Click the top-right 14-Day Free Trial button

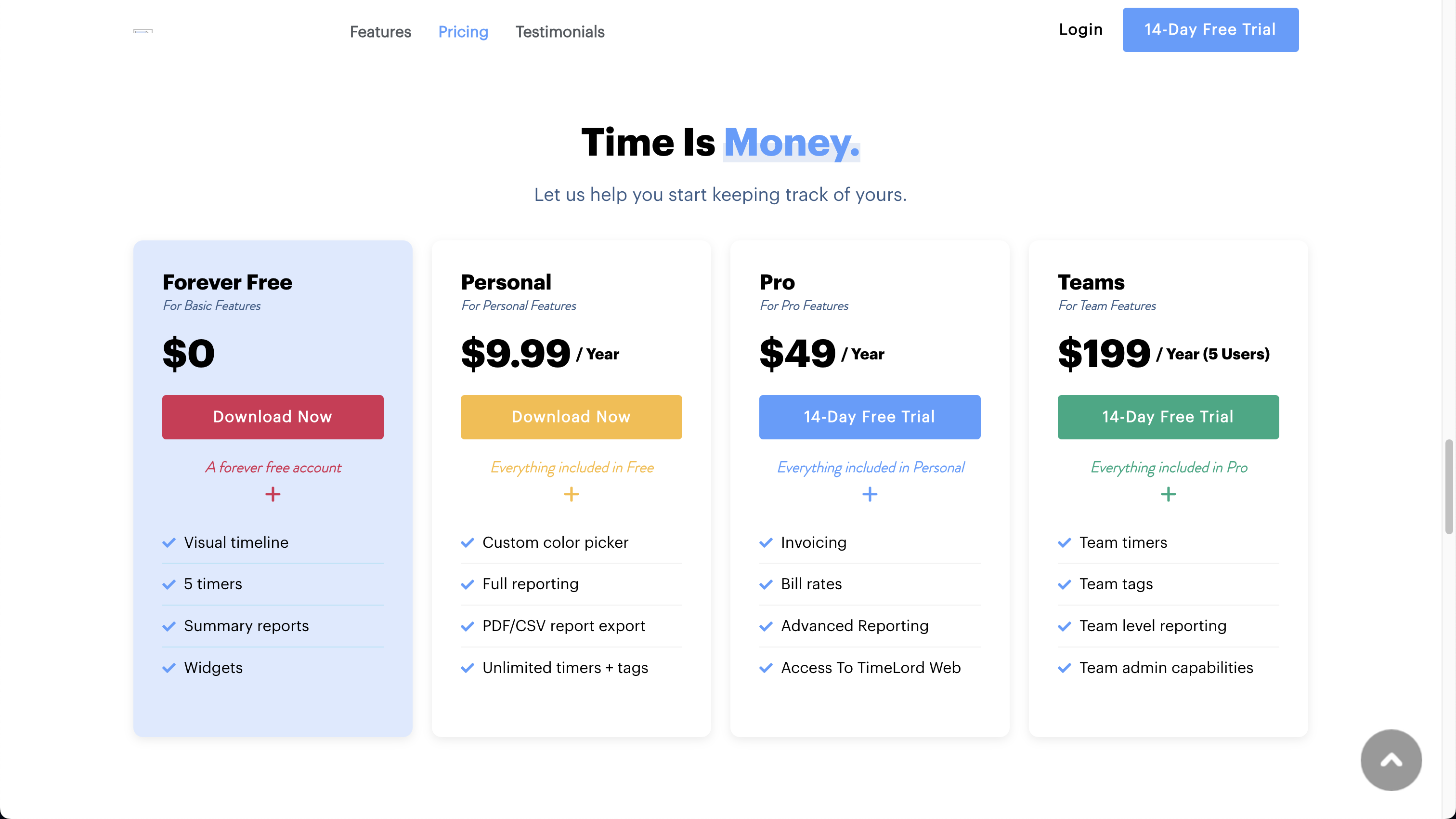point(1210,29)
